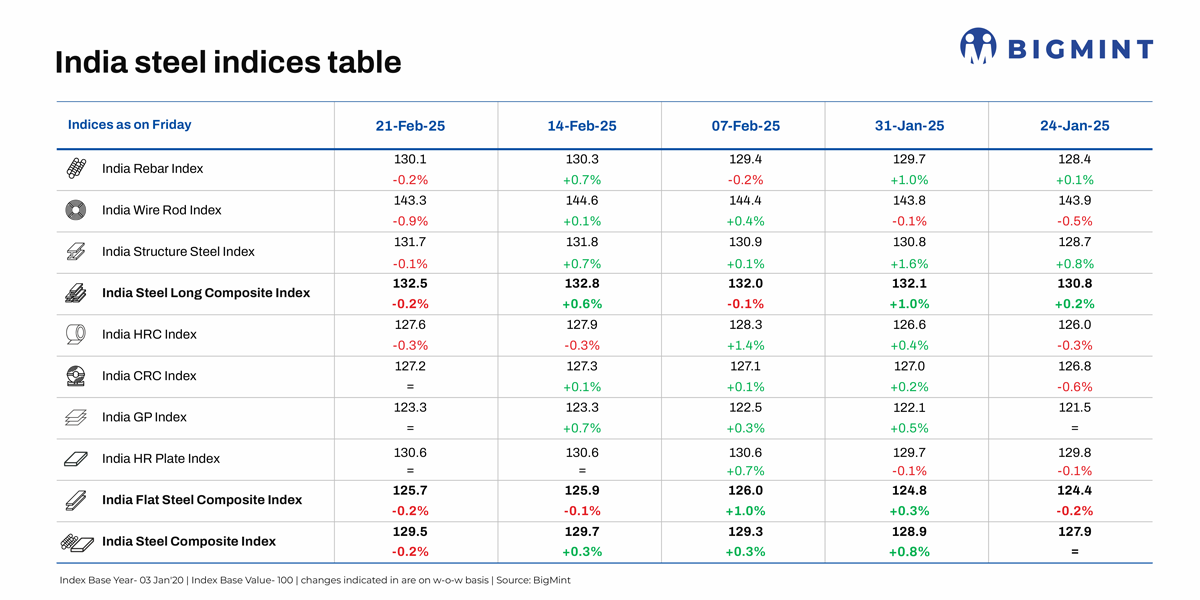Click the HR Plate Index icon
Screen dimensions: 1200x600
(x=76, y=459)
